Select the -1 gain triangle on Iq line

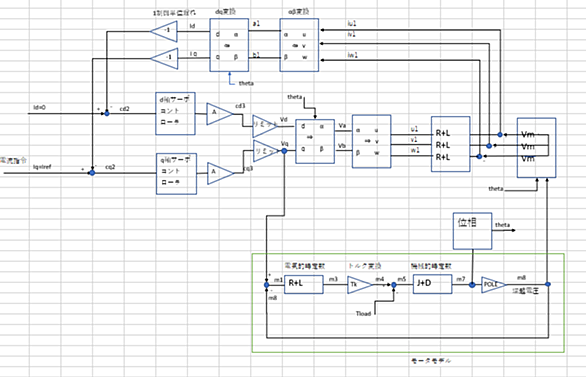(164, 58)
